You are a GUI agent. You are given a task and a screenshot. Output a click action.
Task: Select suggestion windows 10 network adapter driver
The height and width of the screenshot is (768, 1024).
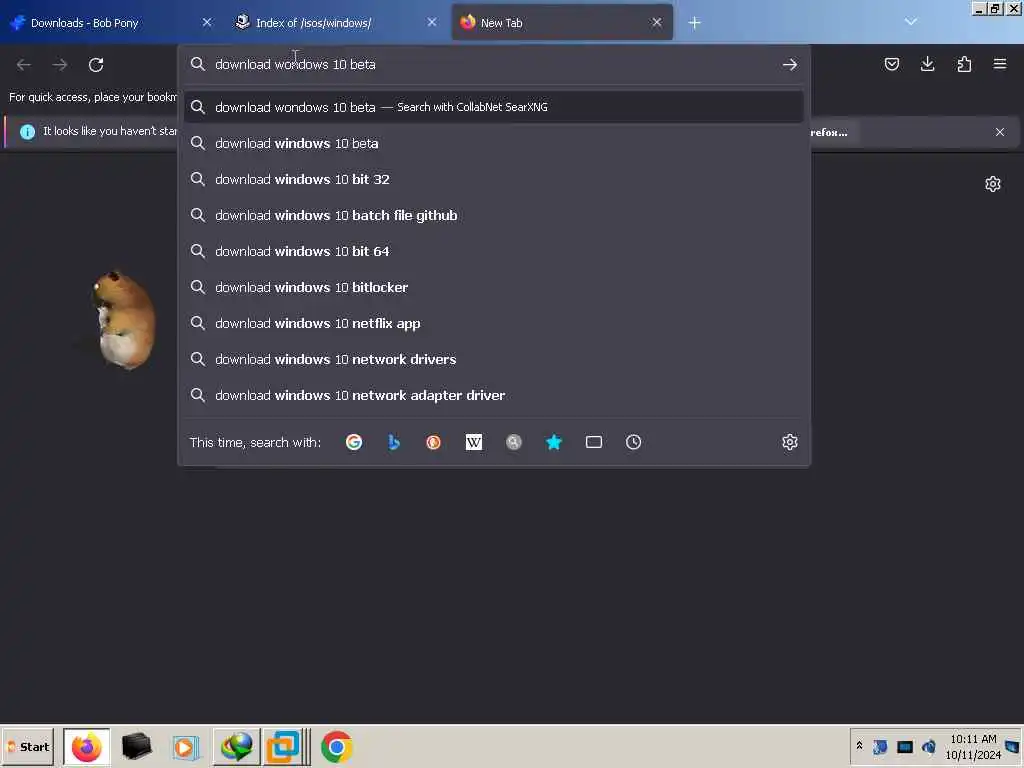click(494, 394)
